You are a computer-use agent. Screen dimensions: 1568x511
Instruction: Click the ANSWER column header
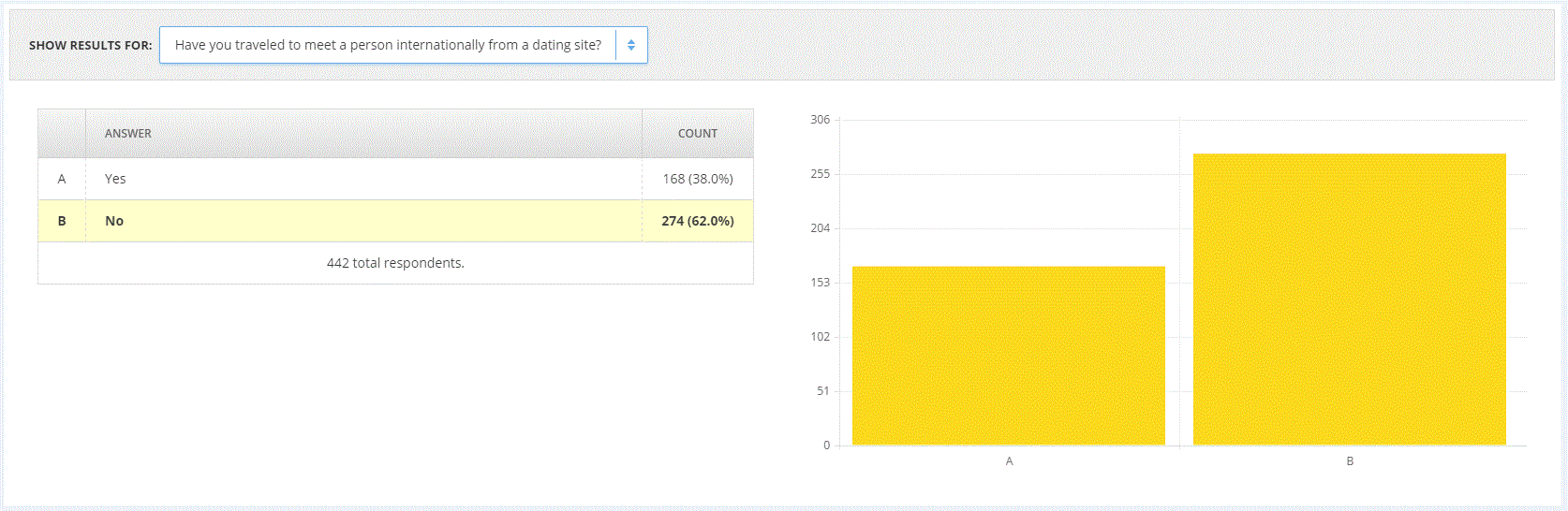(x=128, y=134)
